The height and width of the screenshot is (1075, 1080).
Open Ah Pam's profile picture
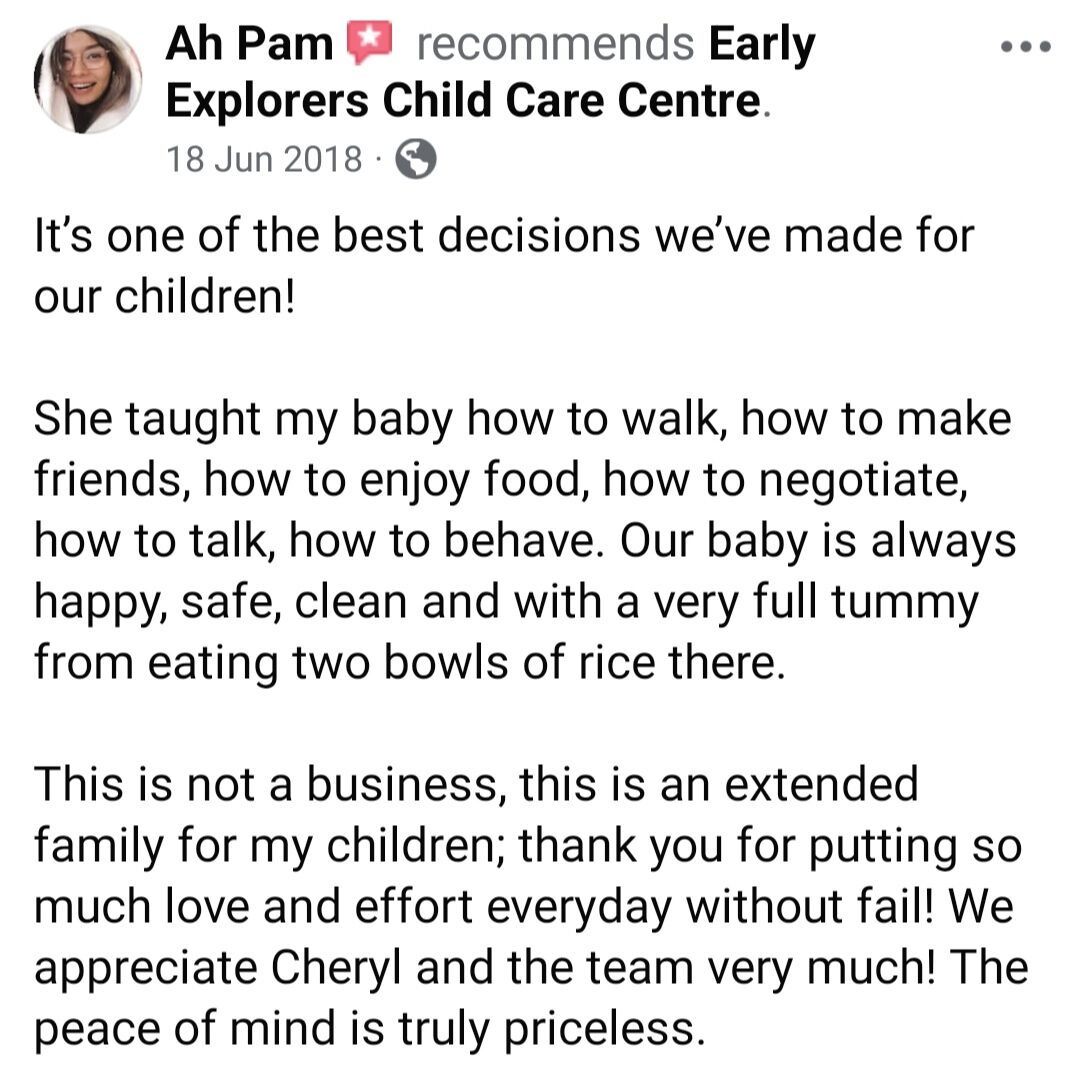88,79
